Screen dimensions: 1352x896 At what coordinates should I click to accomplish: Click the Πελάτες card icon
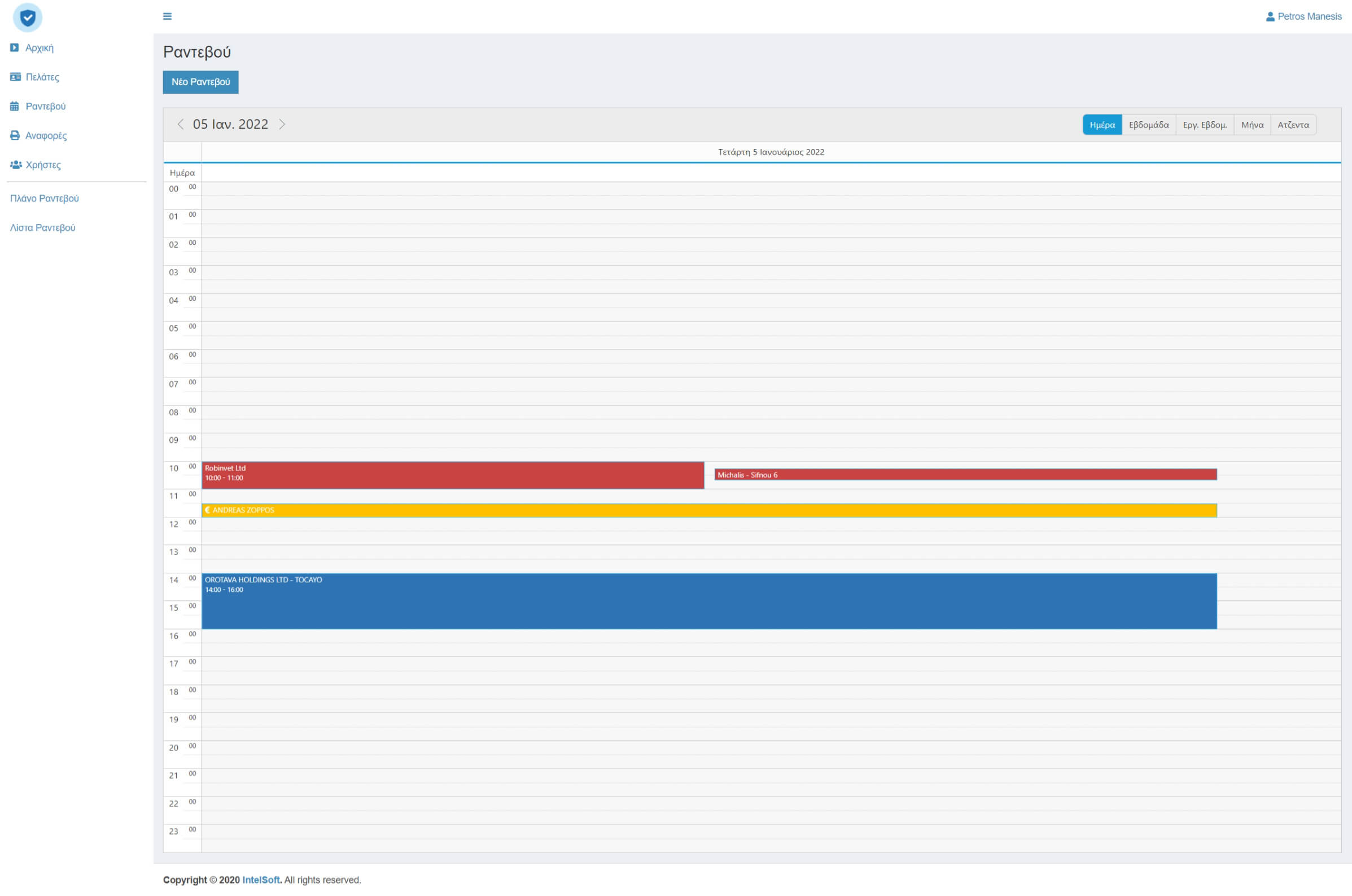15,77
